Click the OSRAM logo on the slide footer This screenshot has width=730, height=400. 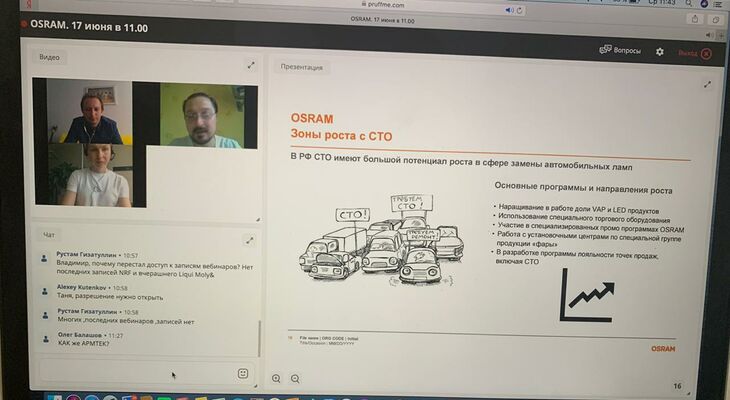[663, 348]
